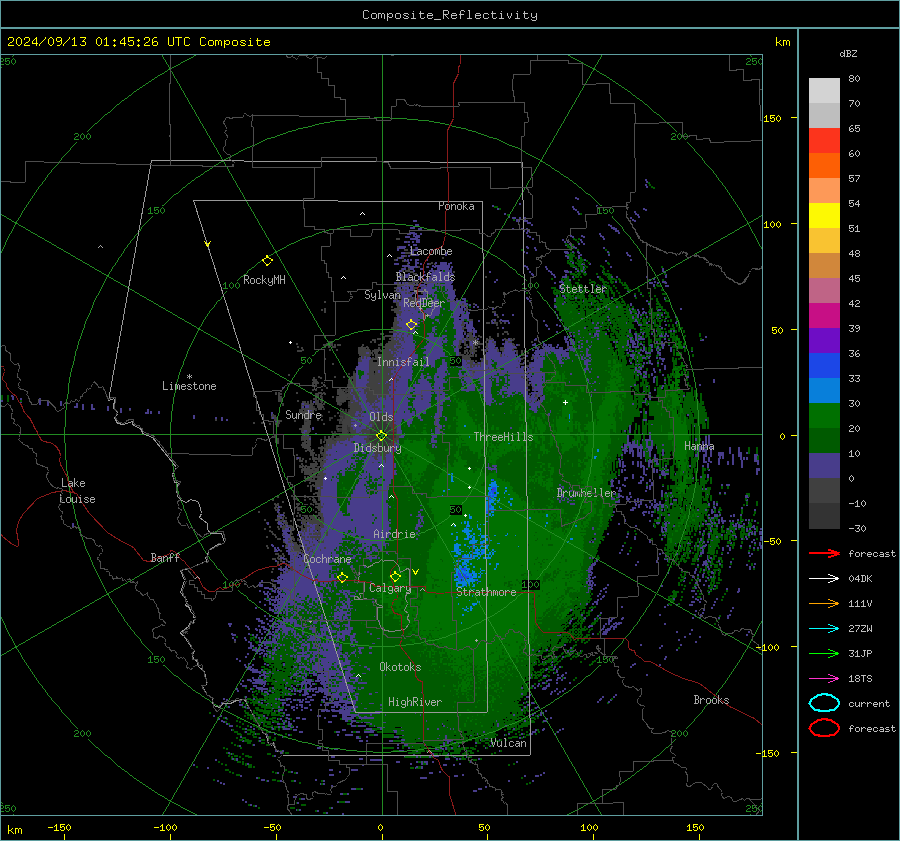Click the white cross marker north of Drumheller
The width and height of the screenshot is (900, 841).
[565, 402]
